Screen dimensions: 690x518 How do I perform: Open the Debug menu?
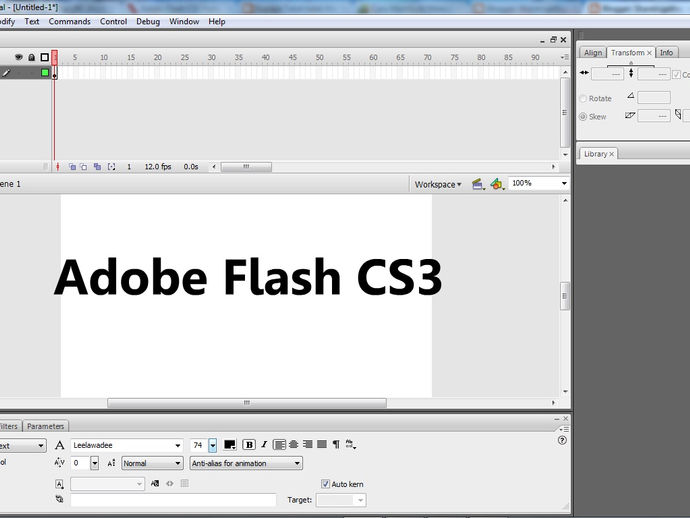(x=148, y=22)
